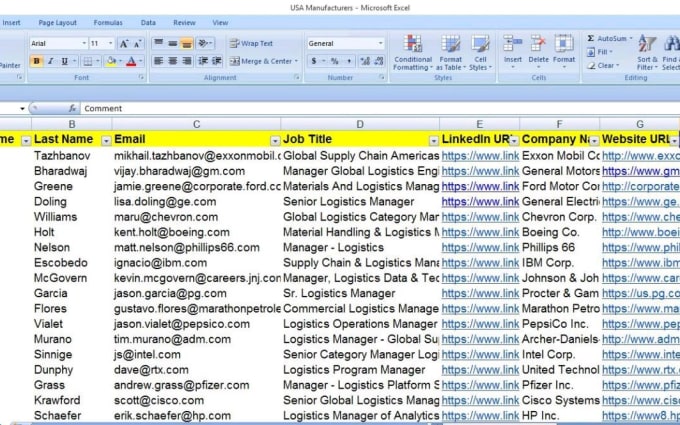Open Email column filter dropdown
Image resolution: width=680 pixels, height=425 pixels.
coord(275,141)
